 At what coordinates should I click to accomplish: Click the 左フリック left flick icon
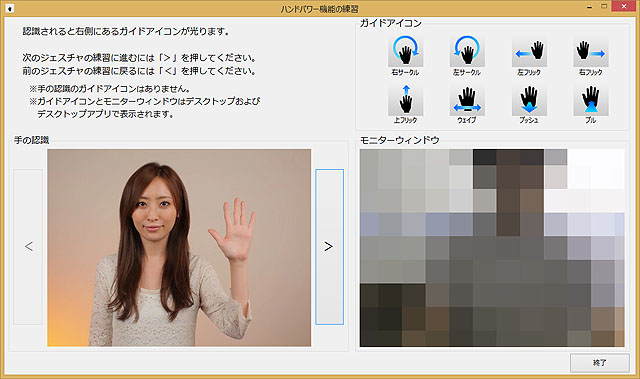[x=529, y=52]
